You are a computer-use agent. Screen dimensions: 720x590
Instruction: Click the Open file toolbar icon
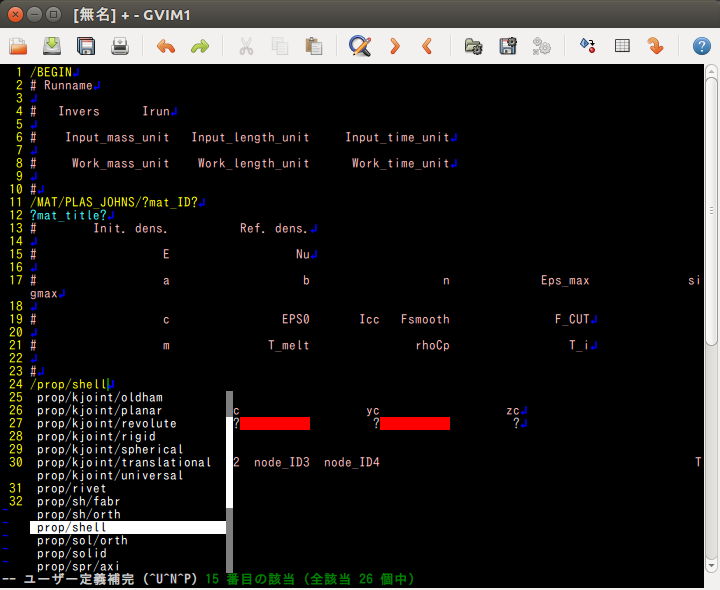(x=18, y=46)
